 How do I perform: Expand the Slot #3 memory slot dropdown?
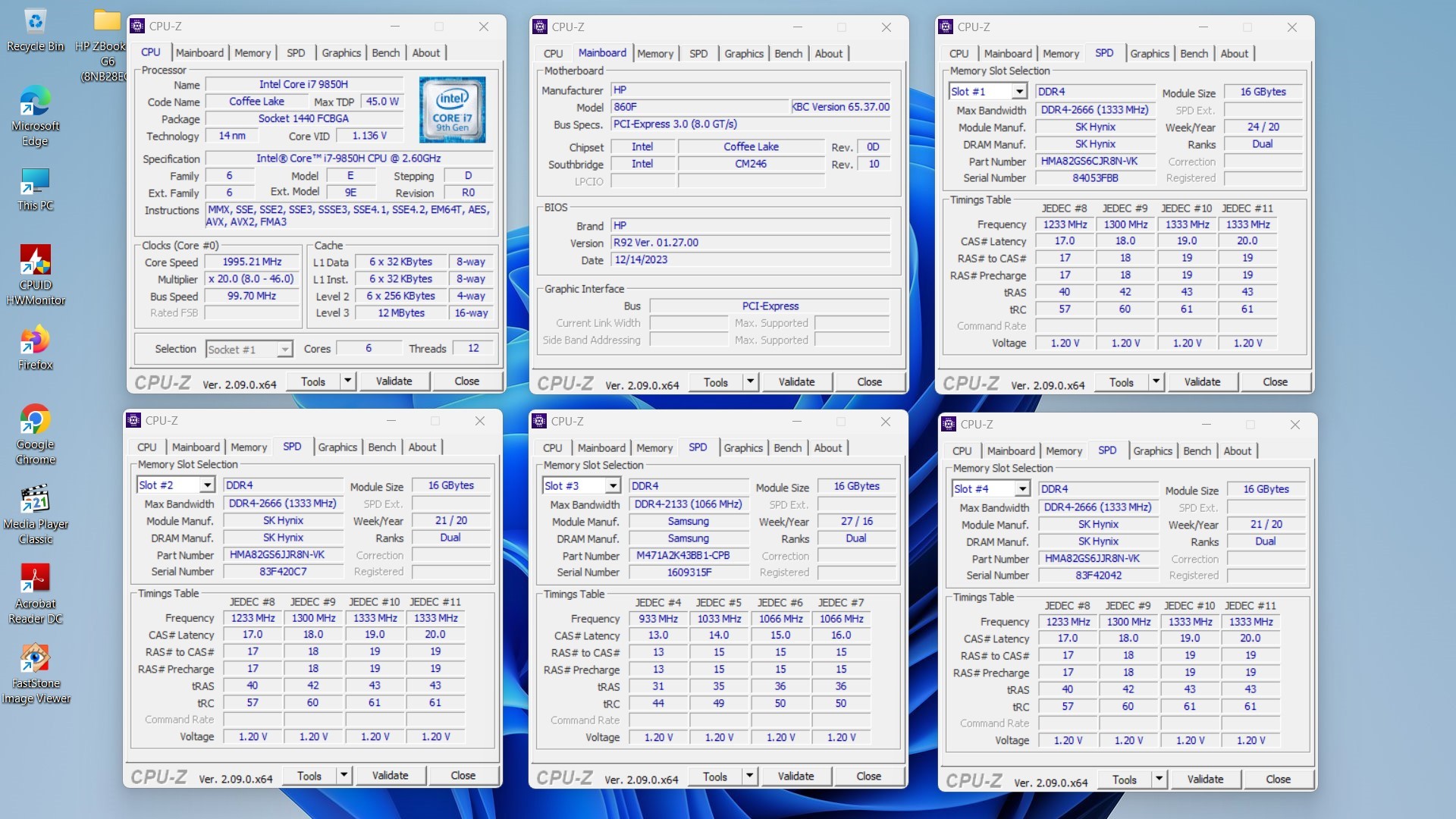click(613, 486)
